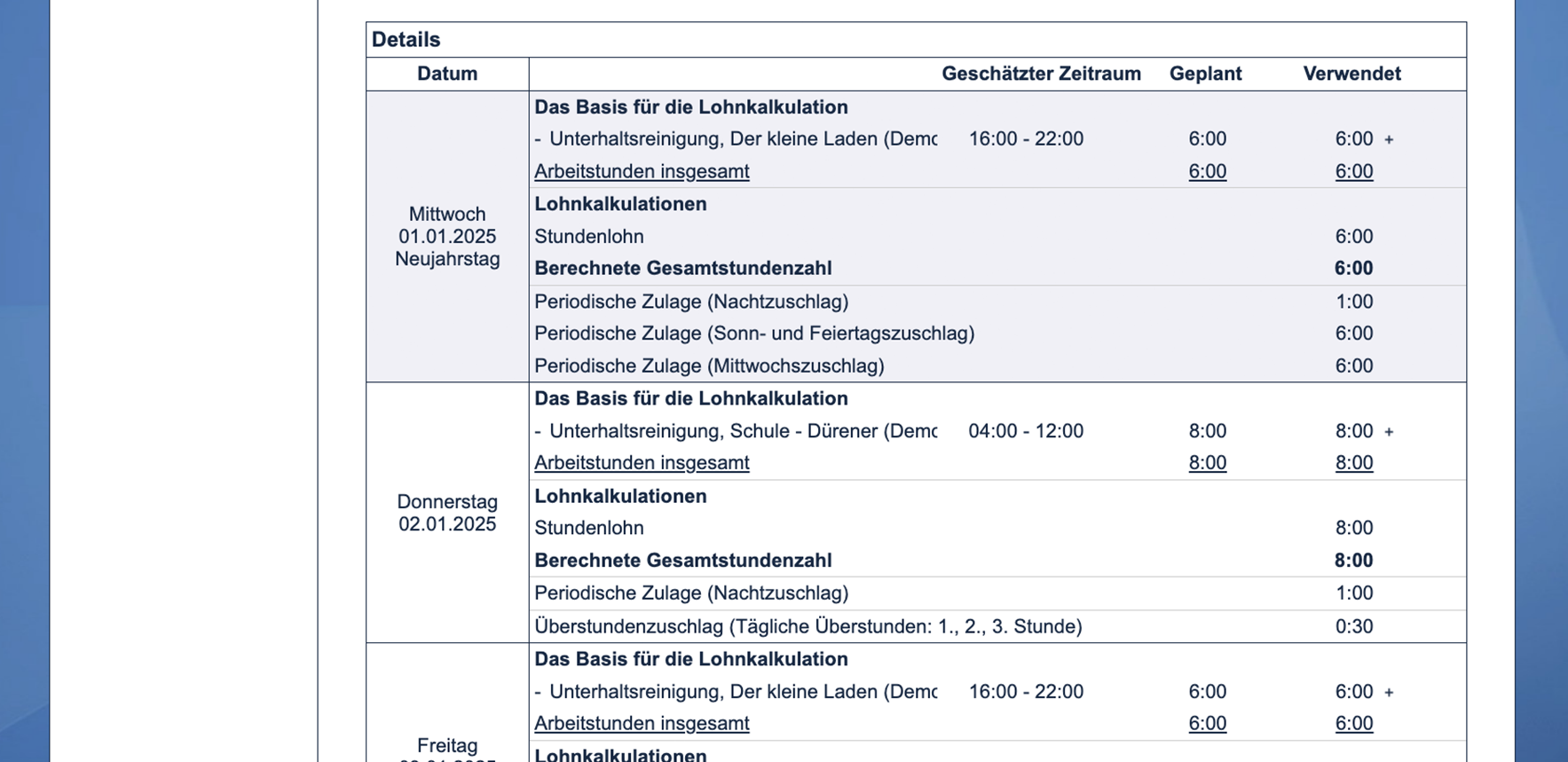1568x762 pixels.
Task: Select the Donnerstag 02.01.2025 date cell
Action: click(x=447, y=513)
